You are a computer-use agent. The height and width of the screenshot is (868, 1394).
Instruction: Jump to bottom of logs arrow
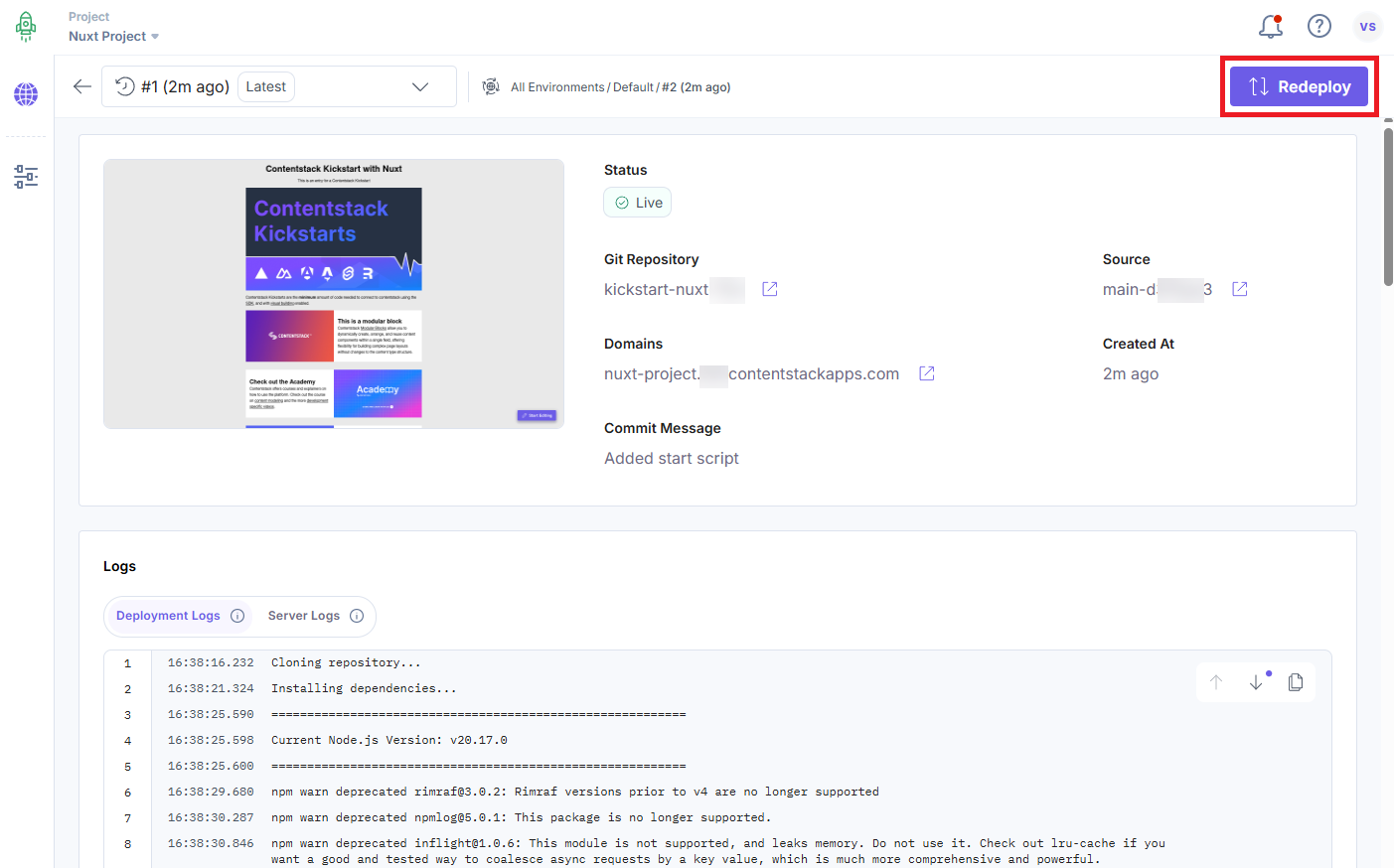click(1256, 682)
